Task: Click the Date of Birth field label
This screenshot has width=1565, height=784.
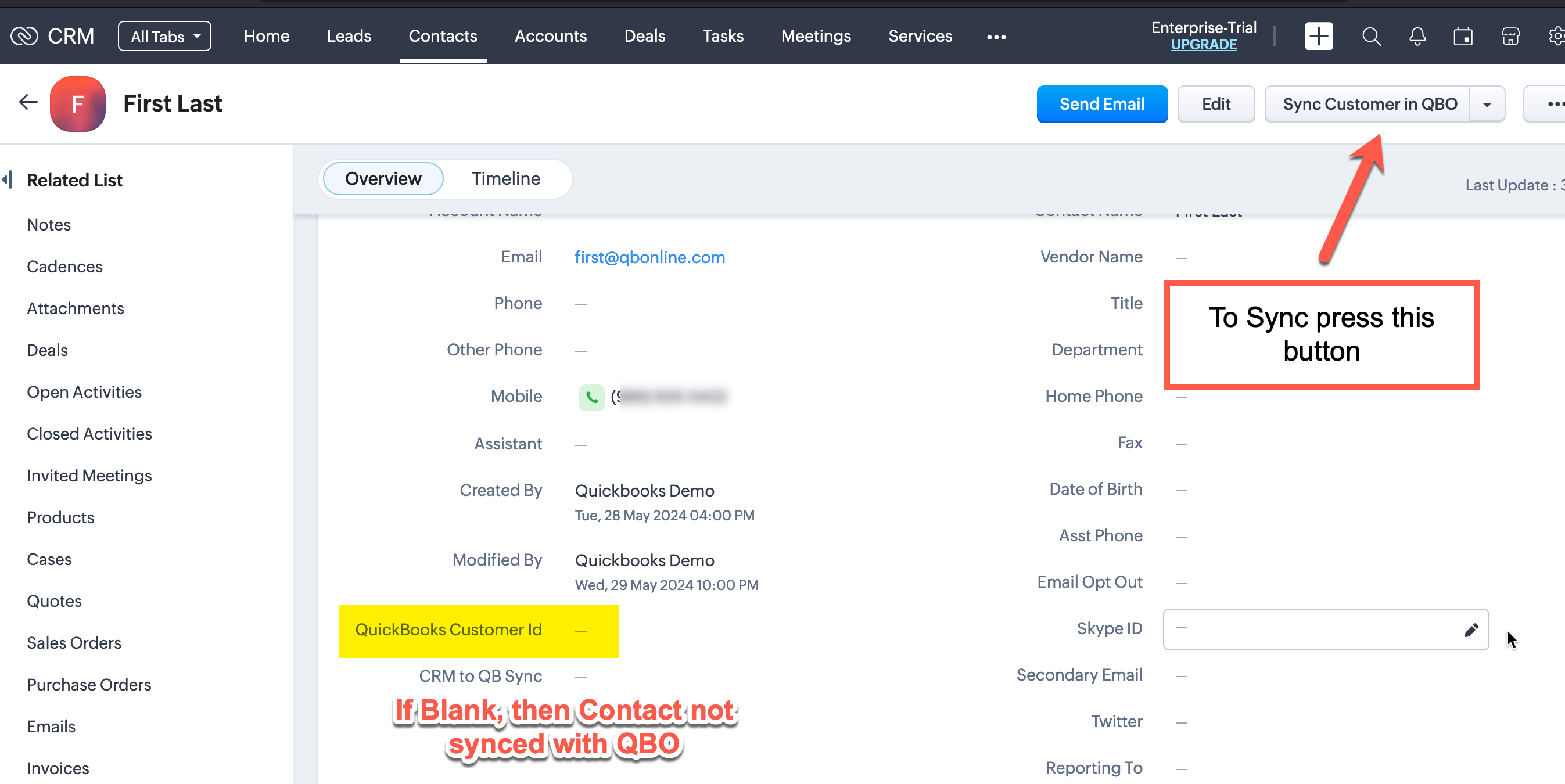Action: pos(1096,490)
